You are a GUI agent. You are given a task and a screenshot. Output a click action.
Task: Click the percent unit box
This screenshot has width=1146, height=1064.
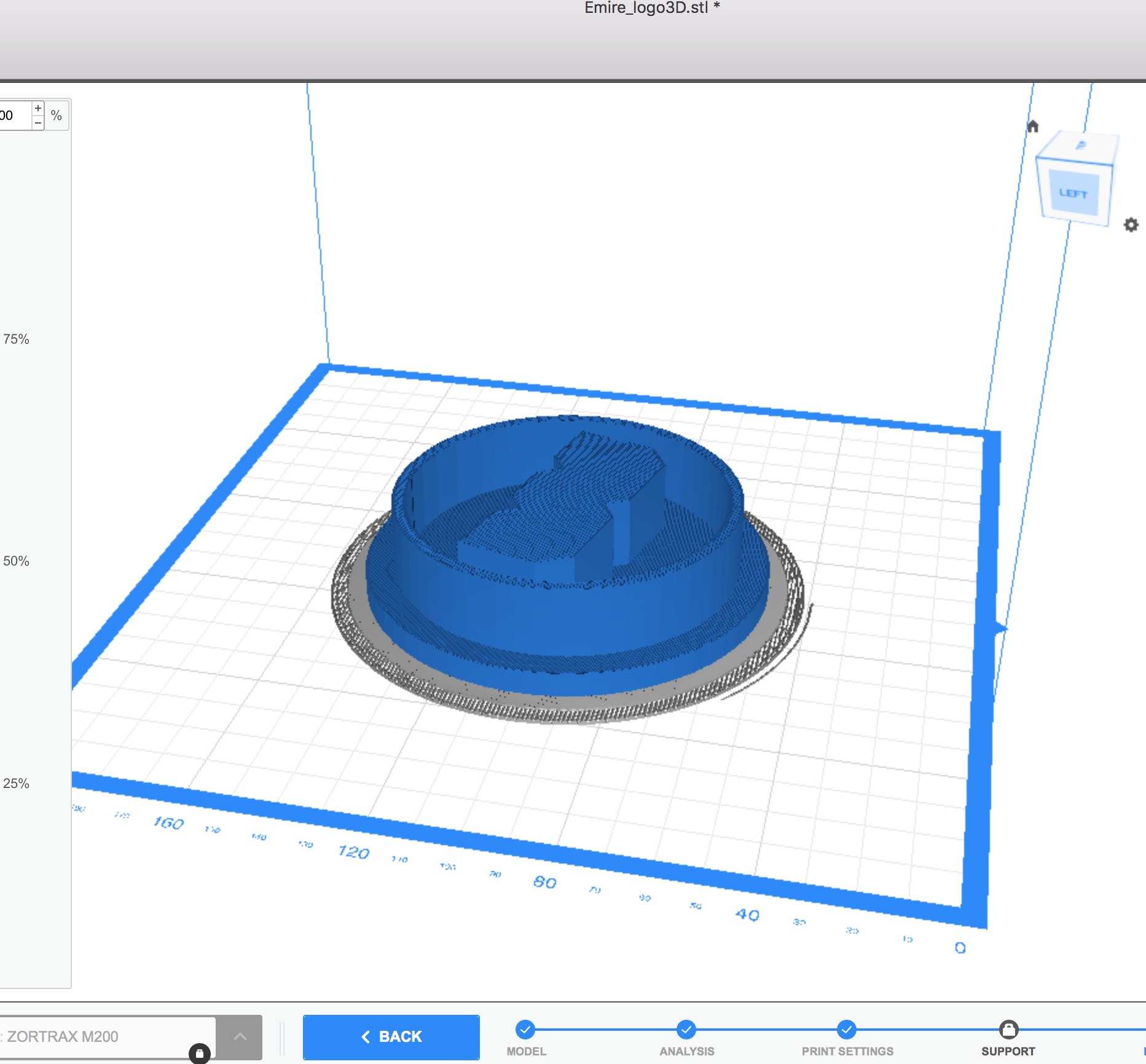pos(57,116)
